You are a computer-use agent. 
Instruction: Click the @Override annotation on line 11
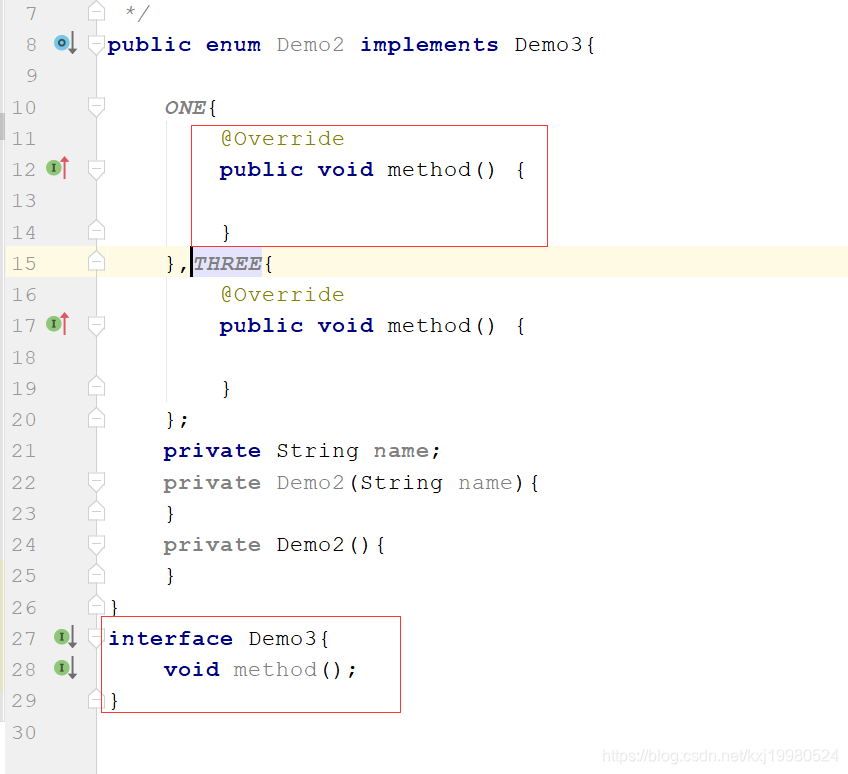[282, 138]
